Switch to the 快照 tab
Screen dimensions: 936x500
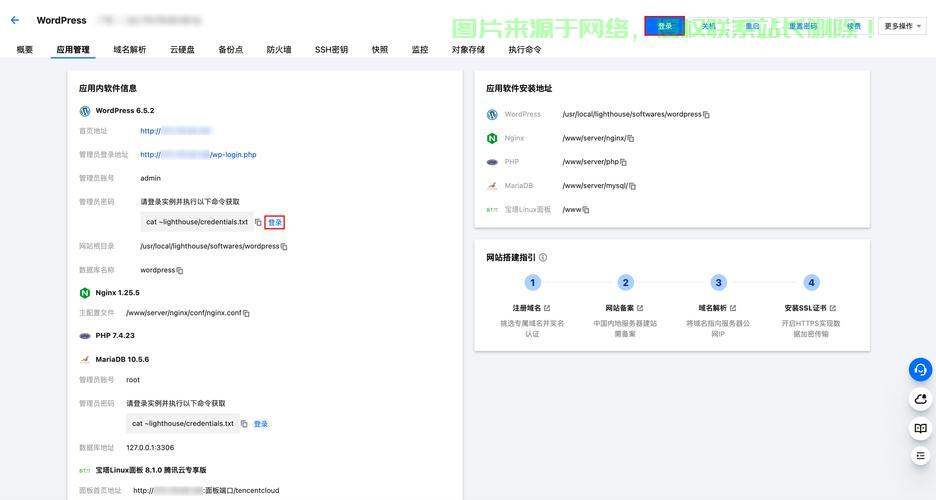point(380,50)
